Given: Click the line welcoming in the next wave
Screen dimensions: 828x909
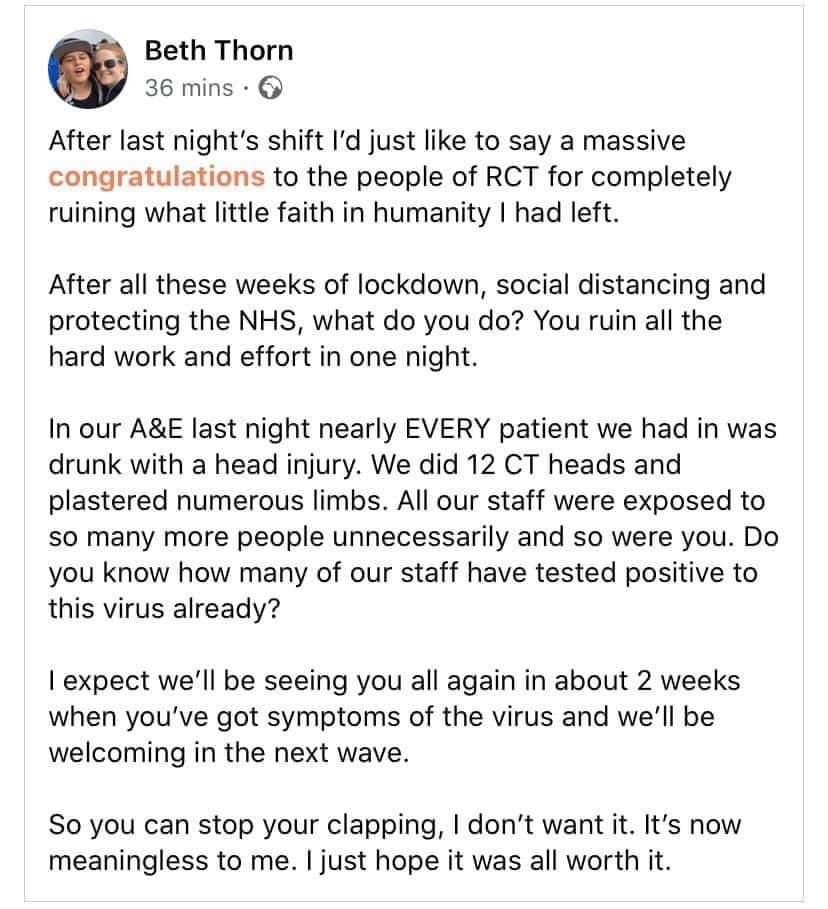Looking at the screenshot, I should [229, 752].
